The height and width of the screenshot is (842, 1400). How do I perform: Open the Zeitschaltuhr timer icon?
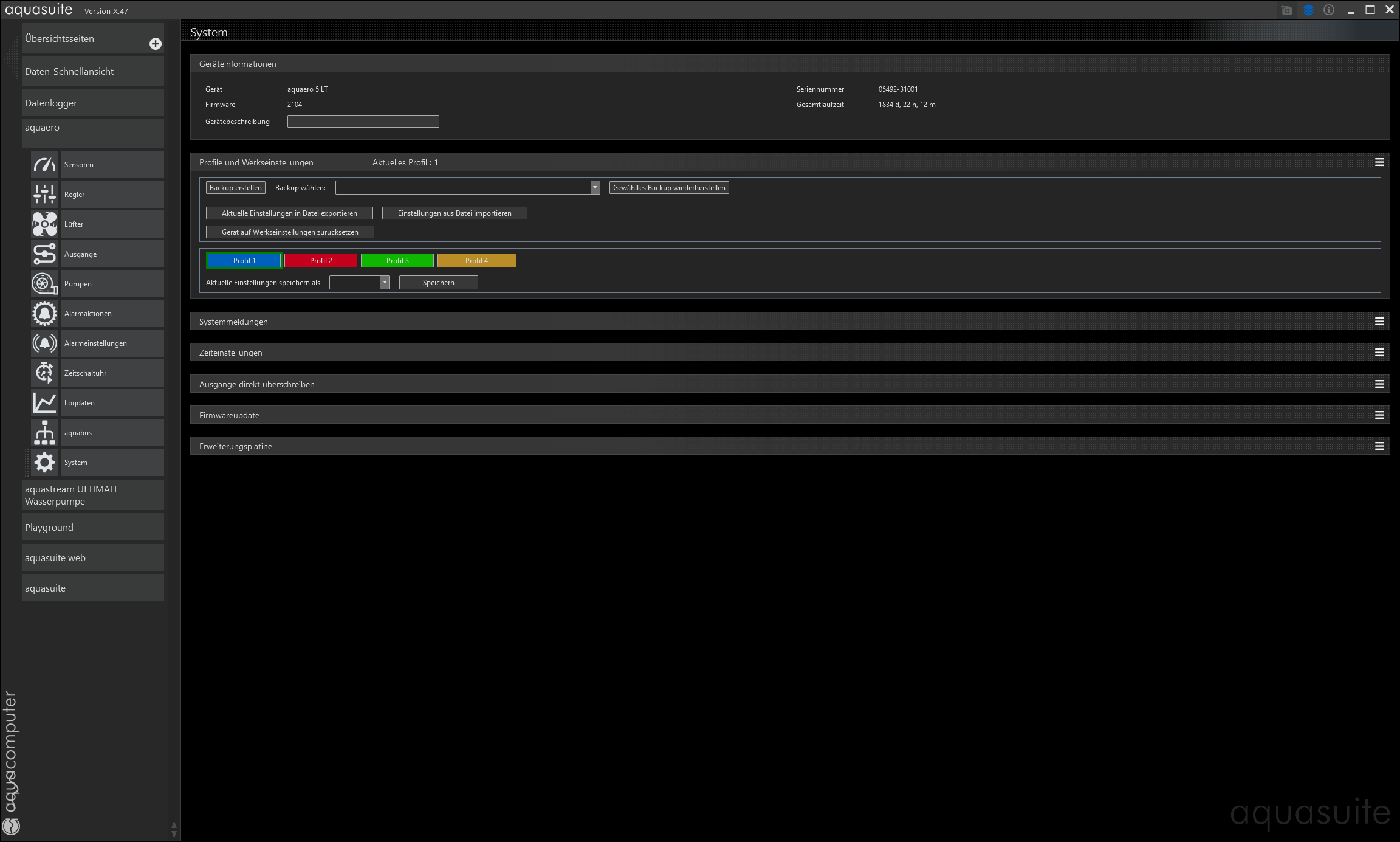point(44,373)
